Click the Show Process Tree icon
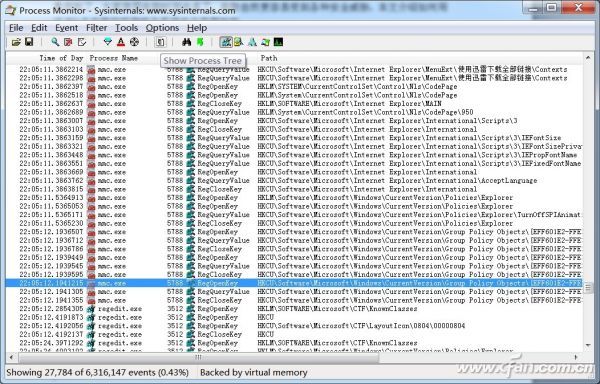Screen dimensions: 600x384 160,42
